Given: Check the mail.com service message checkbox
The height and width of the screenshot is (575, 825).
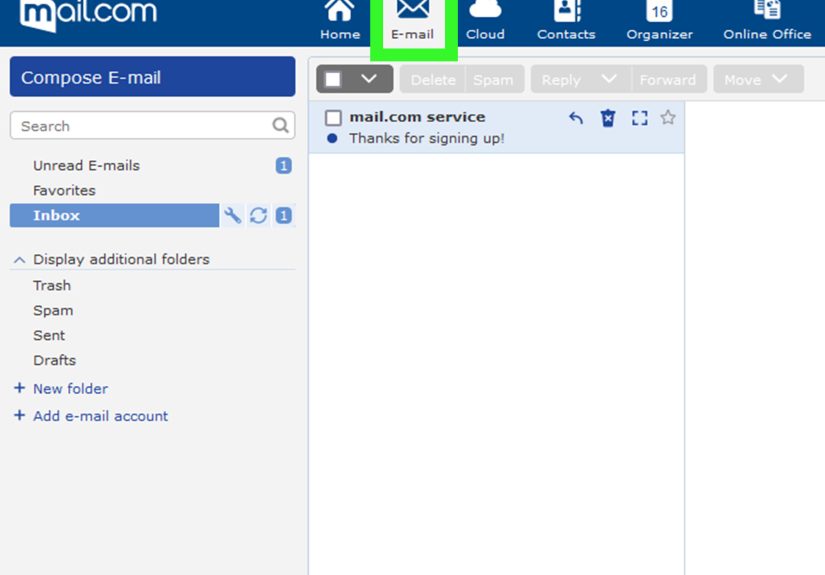Looking at the screenshot, I should (333, 117).
